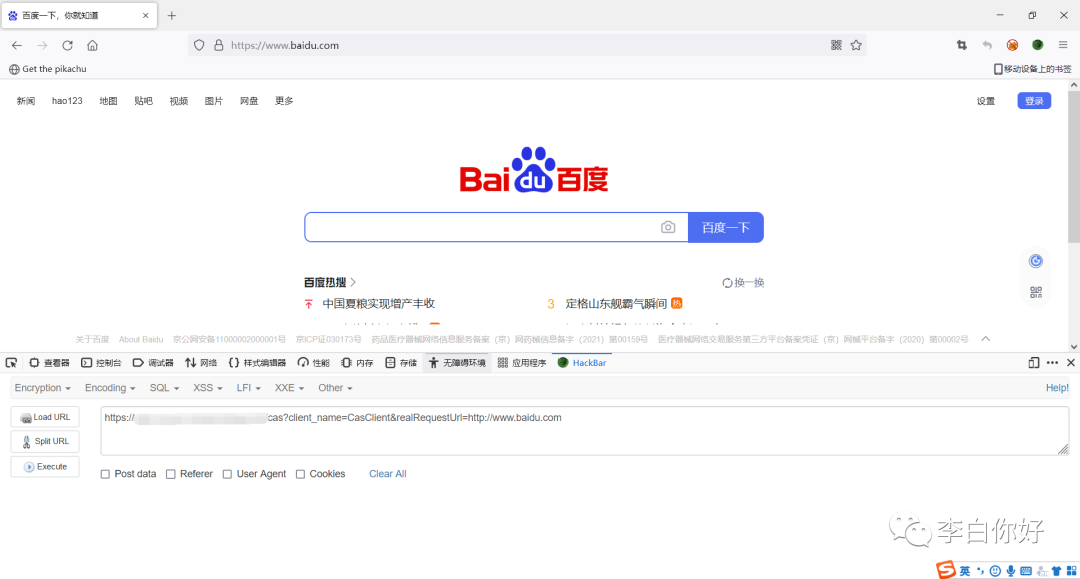Click the browser forward arrow
Image resolution: width=1080 pixels, height=579 pixels.
42,45
